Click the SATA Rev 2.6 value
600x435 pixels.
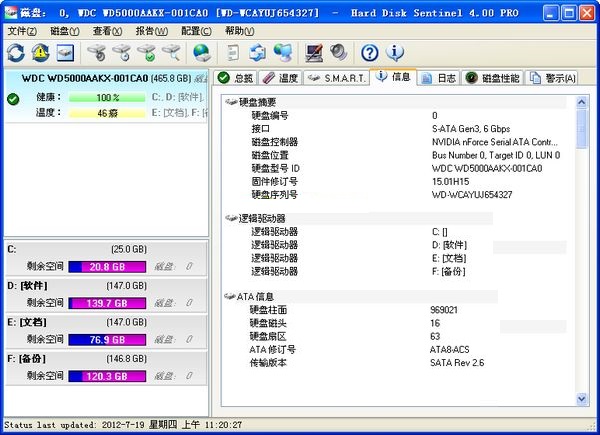click(x=457, y=362)
